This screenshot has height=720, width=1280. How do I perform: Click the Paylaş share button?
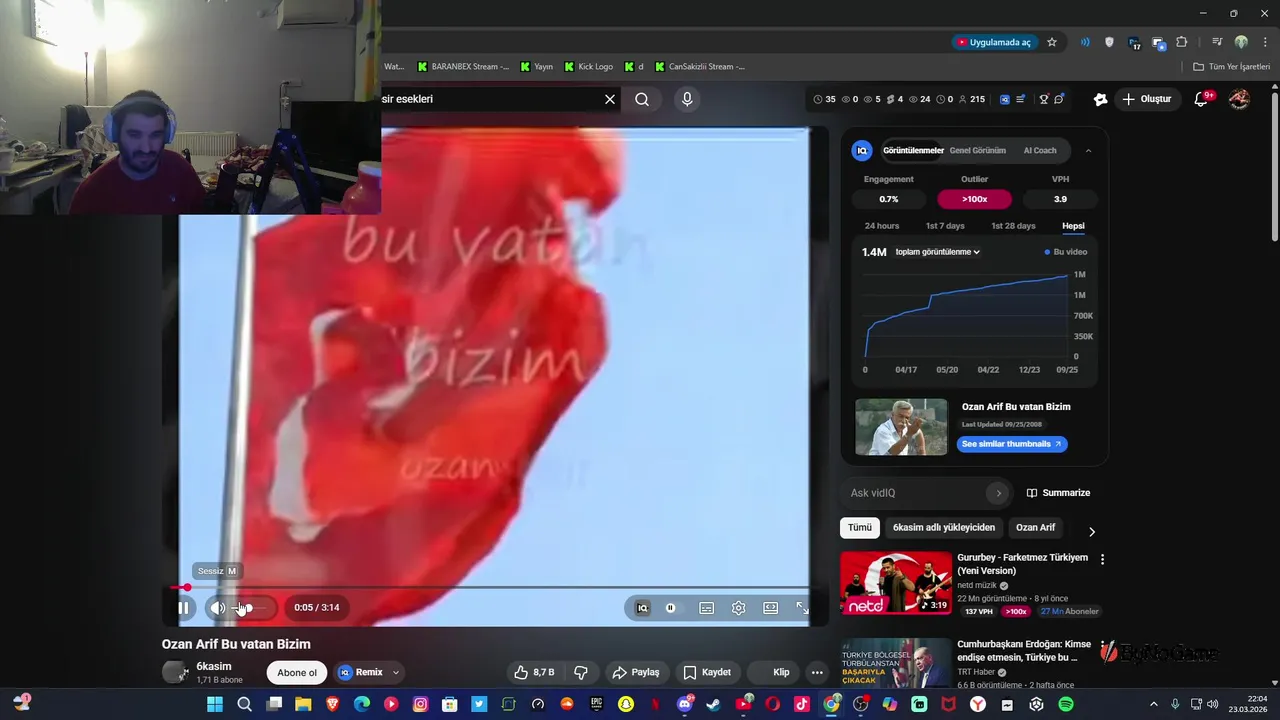[x=636, y=672]
